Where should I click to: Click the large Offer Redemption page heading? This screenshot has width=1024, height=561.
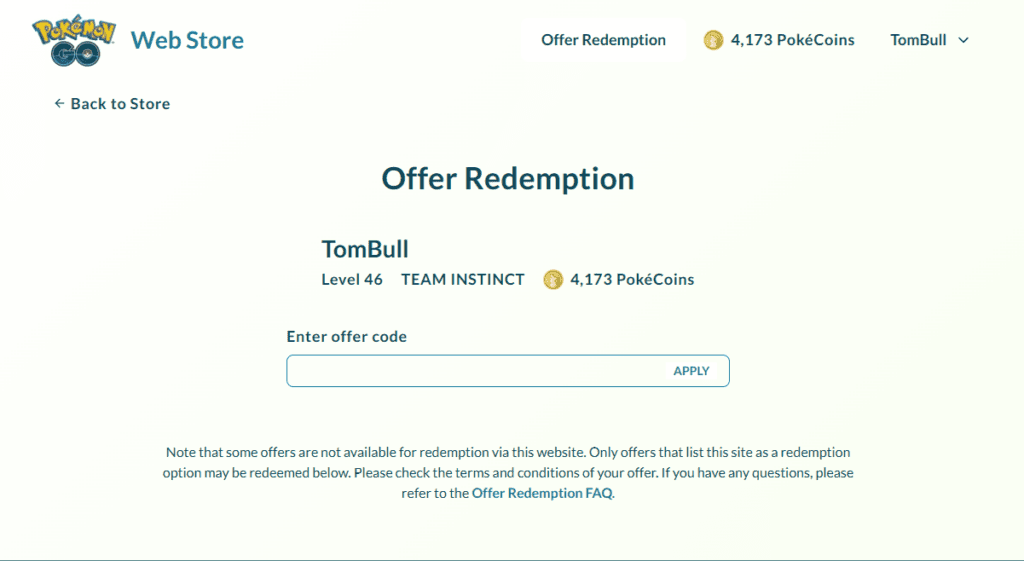508,179
